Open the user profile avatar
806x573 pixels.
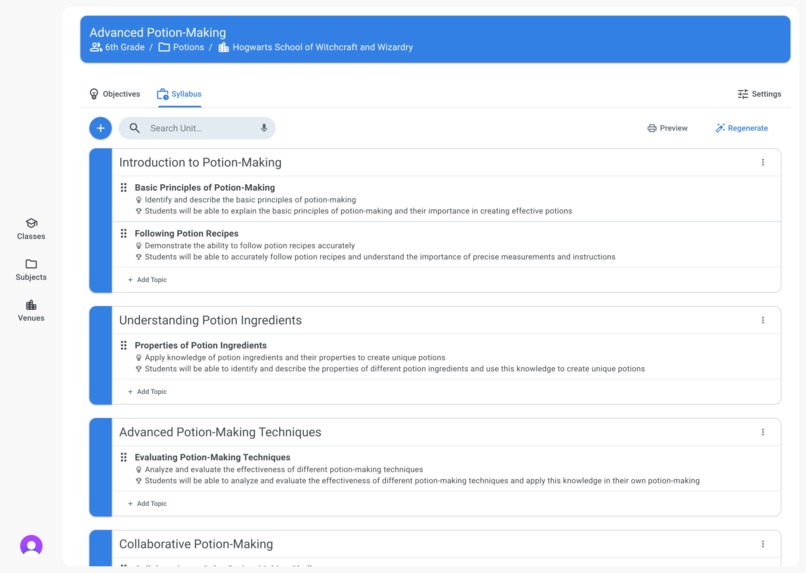pos(31,545)
